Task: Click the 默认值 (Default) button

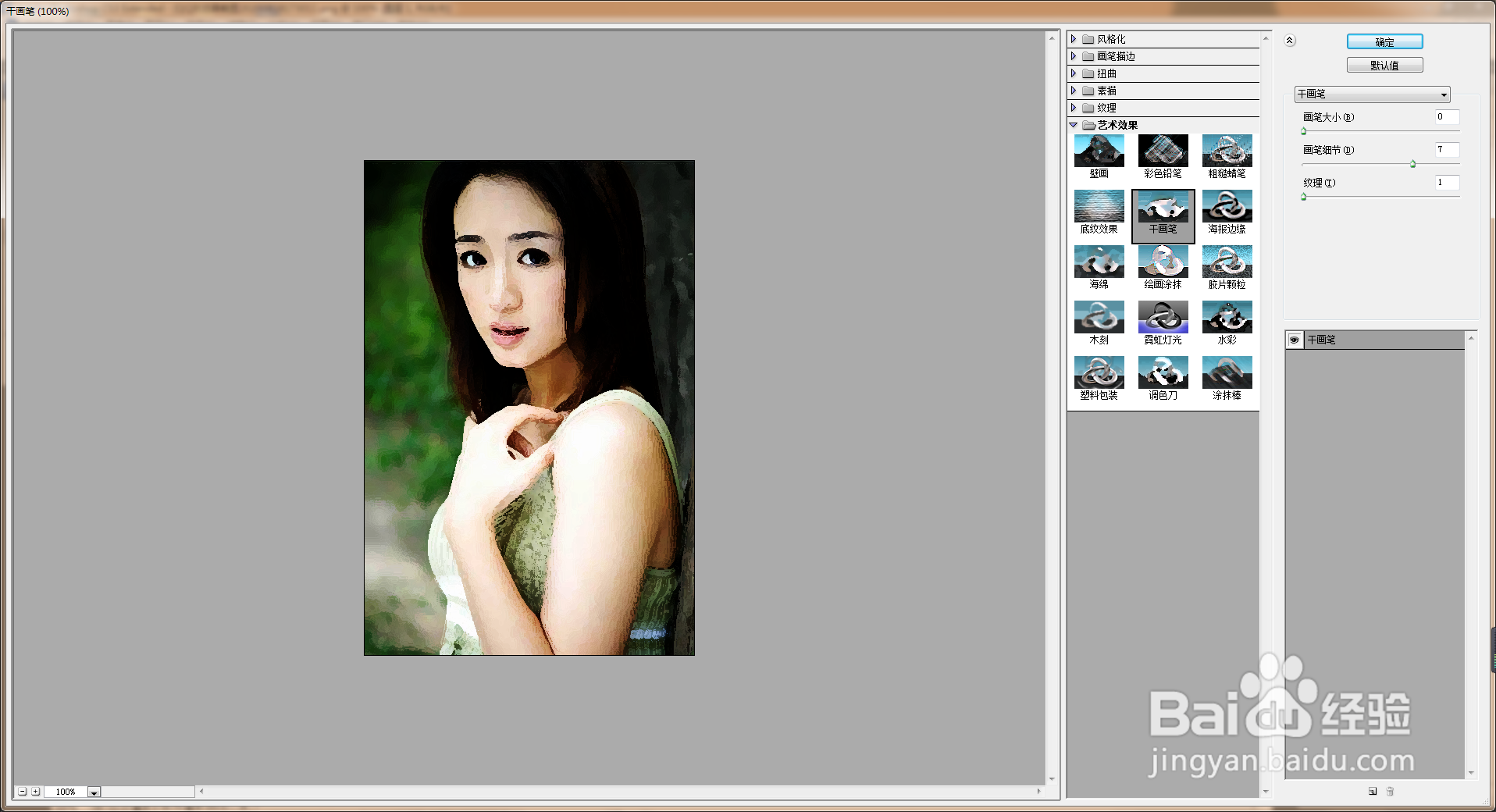Action: click(1384, 66)
